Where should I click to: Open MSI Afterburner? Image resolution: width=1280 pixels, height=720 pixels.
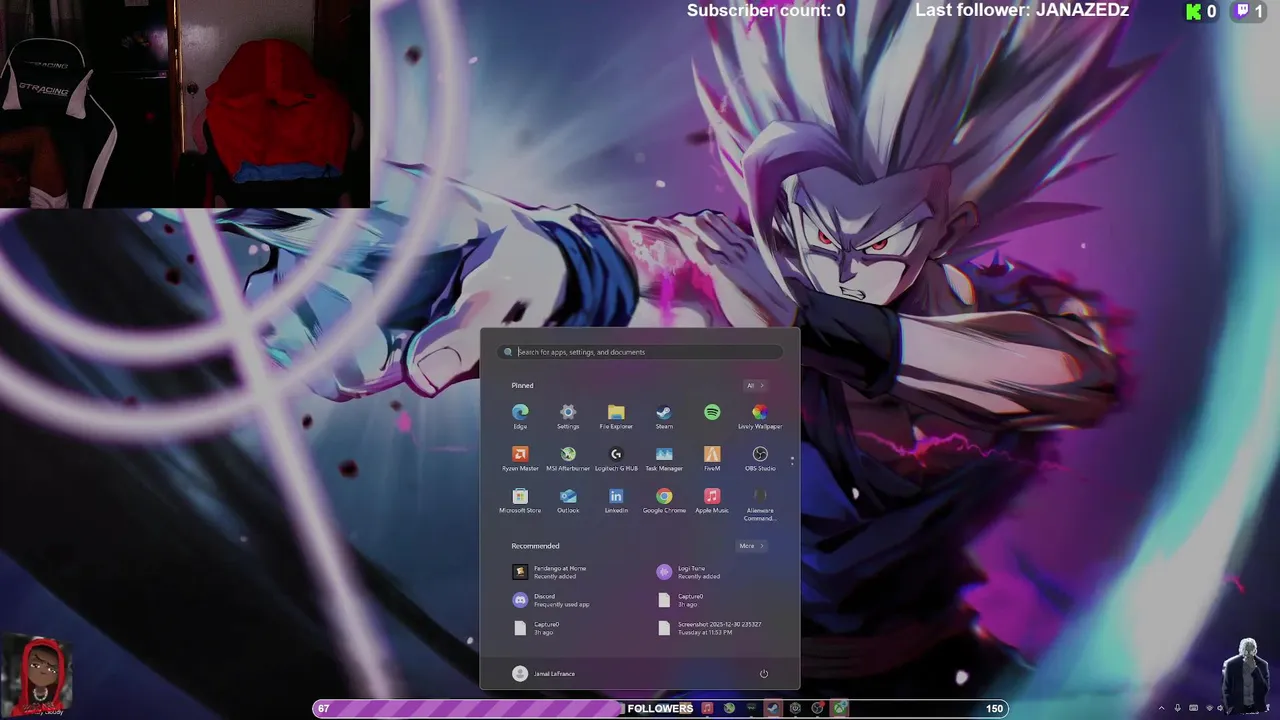568,458
